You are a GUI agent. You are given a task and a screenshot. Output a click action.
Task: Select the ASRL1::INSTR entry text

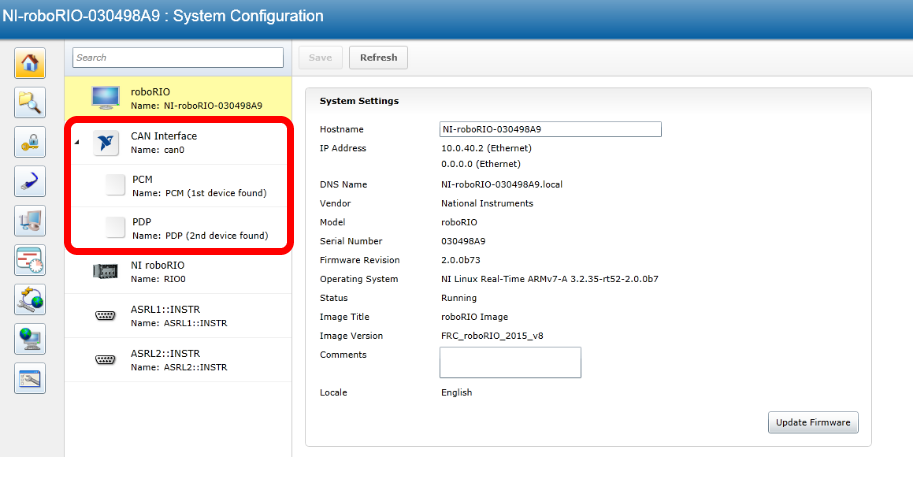point(179,316)
